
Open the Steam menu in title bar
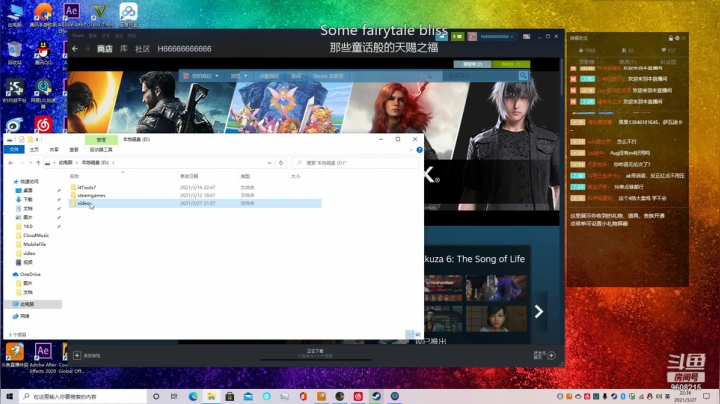[x=78, y=35]
